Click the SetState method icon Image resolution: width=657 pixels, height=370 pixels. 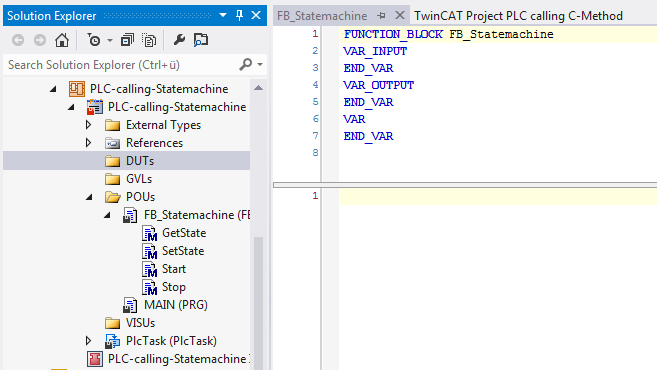pos(149,251)
